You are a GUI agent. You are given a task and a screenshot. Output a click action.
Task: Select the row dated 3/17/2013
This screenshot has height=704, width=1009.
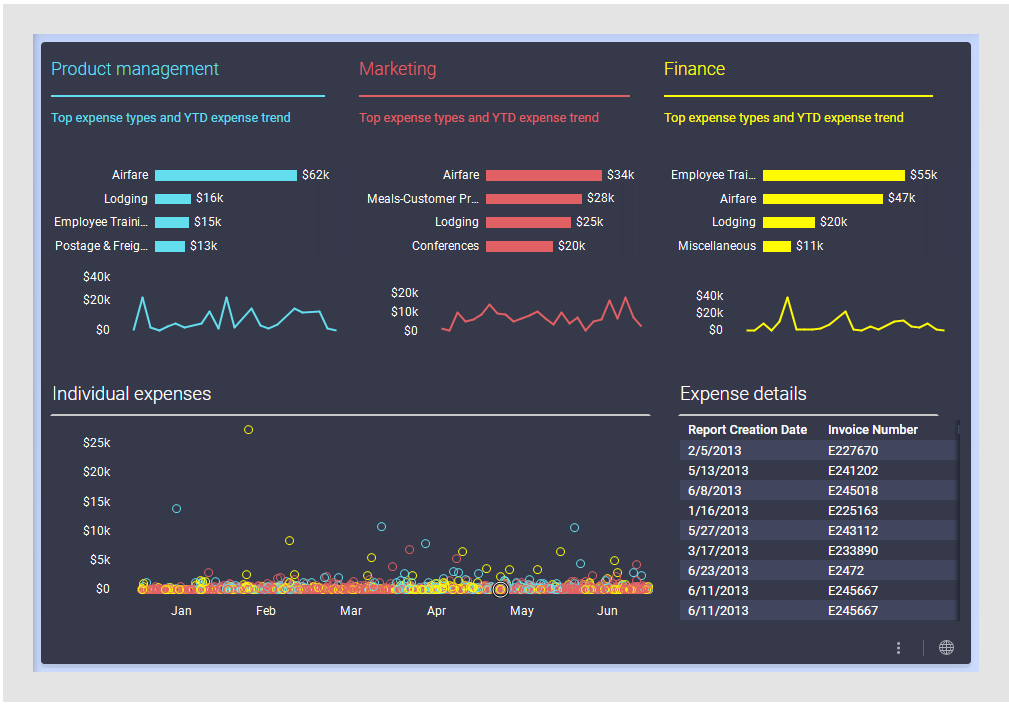click(816, 551)
